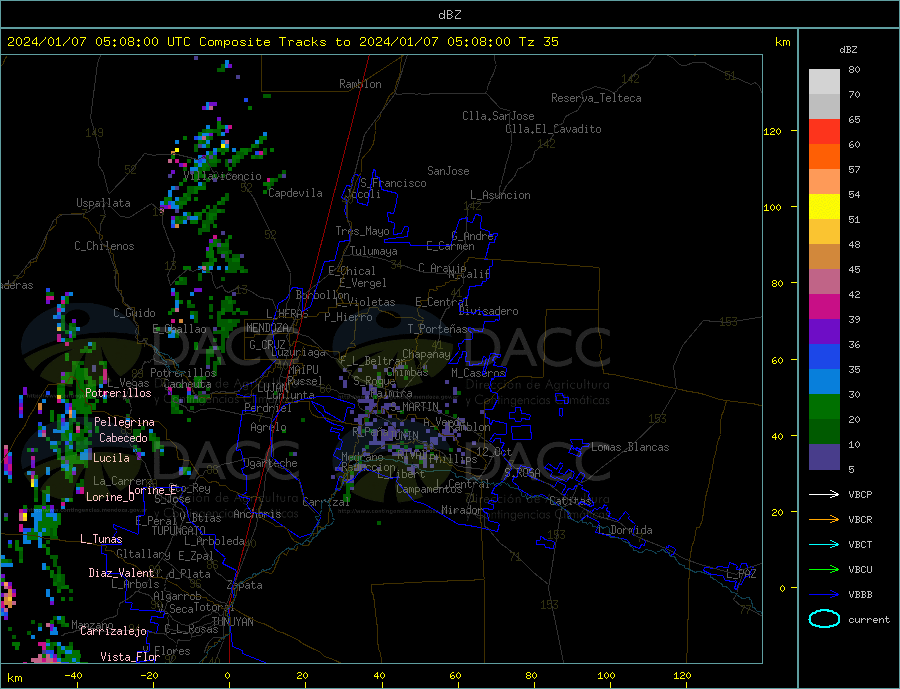Image resolution: width=900 pixels, height=689 pixels.
Task: Click the light gray 70-80 dBZ swatch
Action: pos(824,82)
